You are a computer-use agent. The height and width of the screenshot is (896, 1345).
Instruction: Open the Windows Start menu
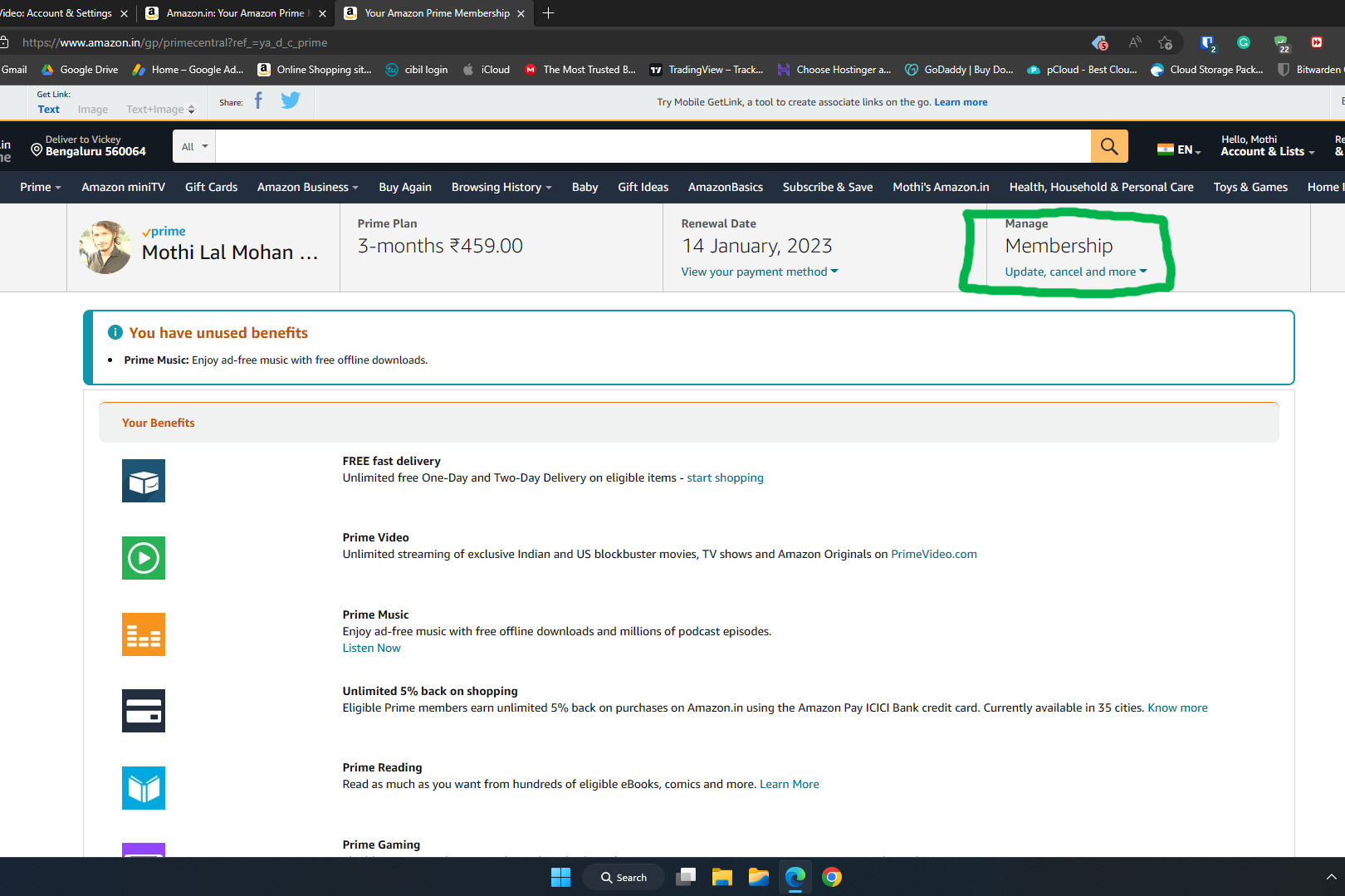[561, 877]
